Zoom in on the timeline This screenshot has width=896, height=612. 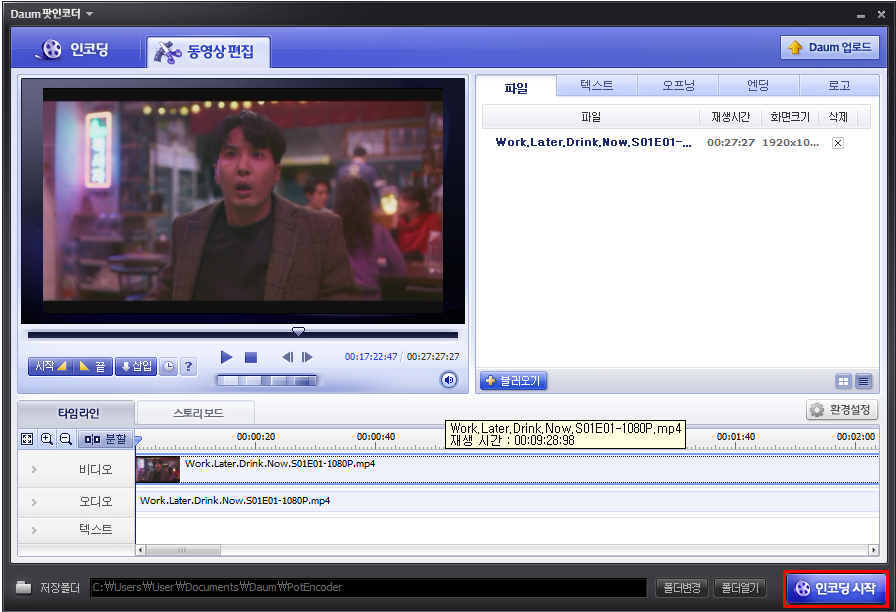(47, 439)
